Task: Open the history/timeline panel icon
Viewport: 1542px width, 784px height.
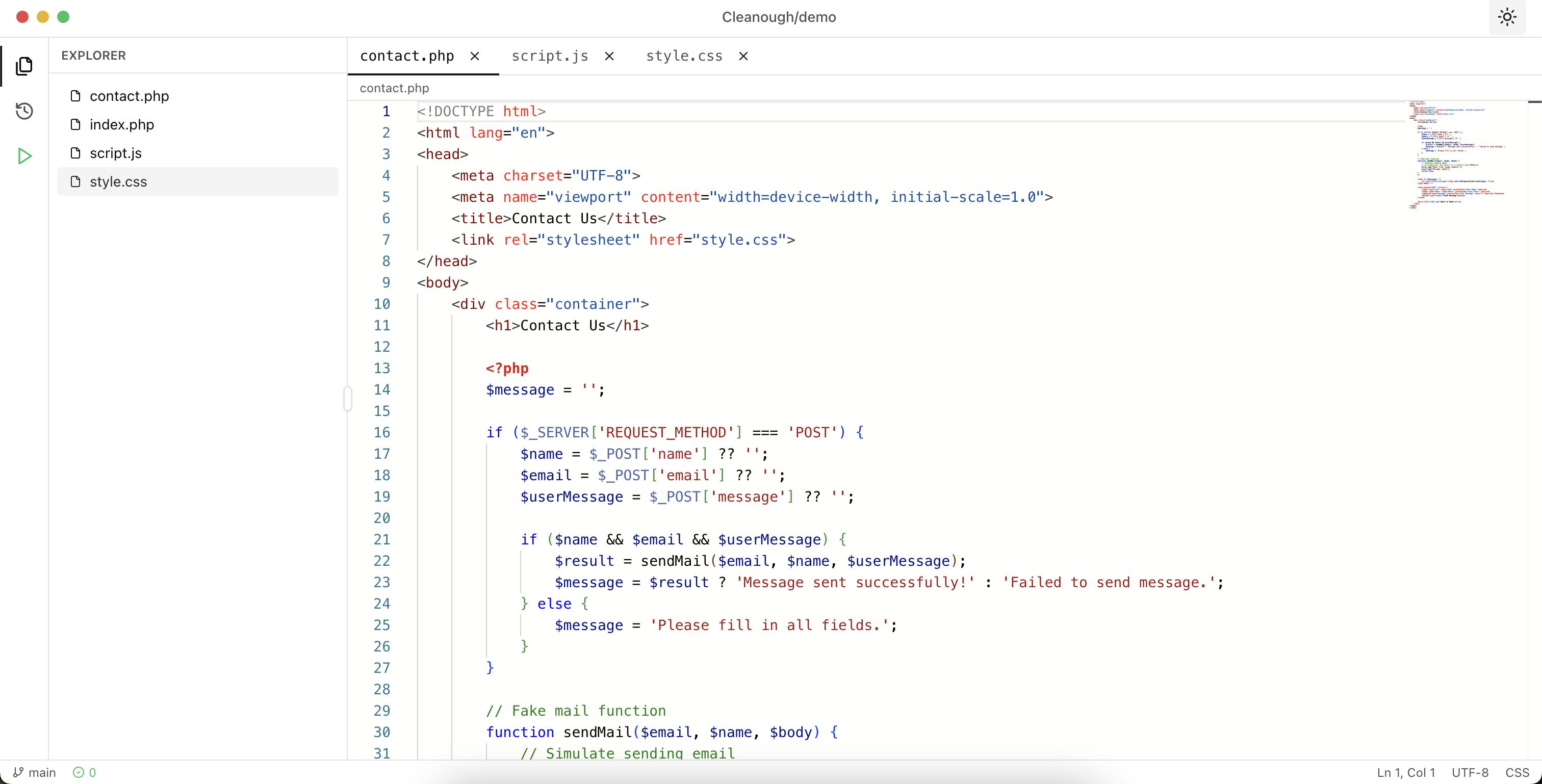Action: point(24,111)
